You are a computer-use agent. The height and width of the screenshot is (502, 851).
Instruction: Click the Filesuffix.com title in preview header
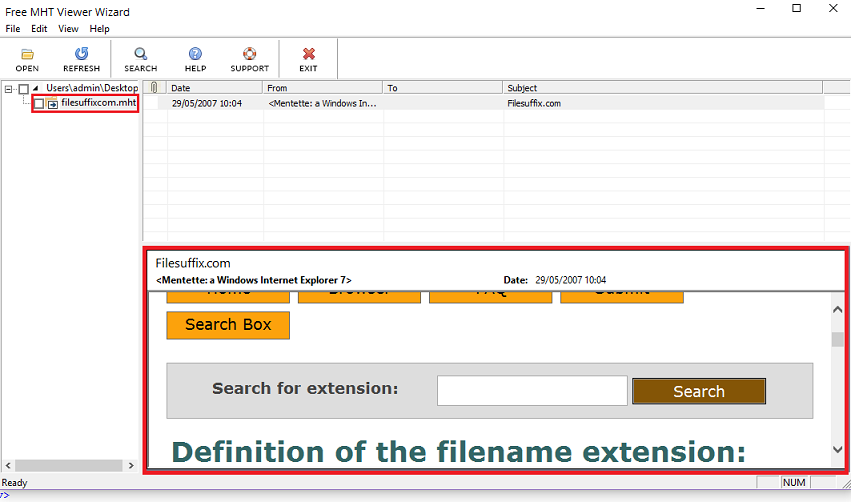pyautogui.click(x=193, y=263)
